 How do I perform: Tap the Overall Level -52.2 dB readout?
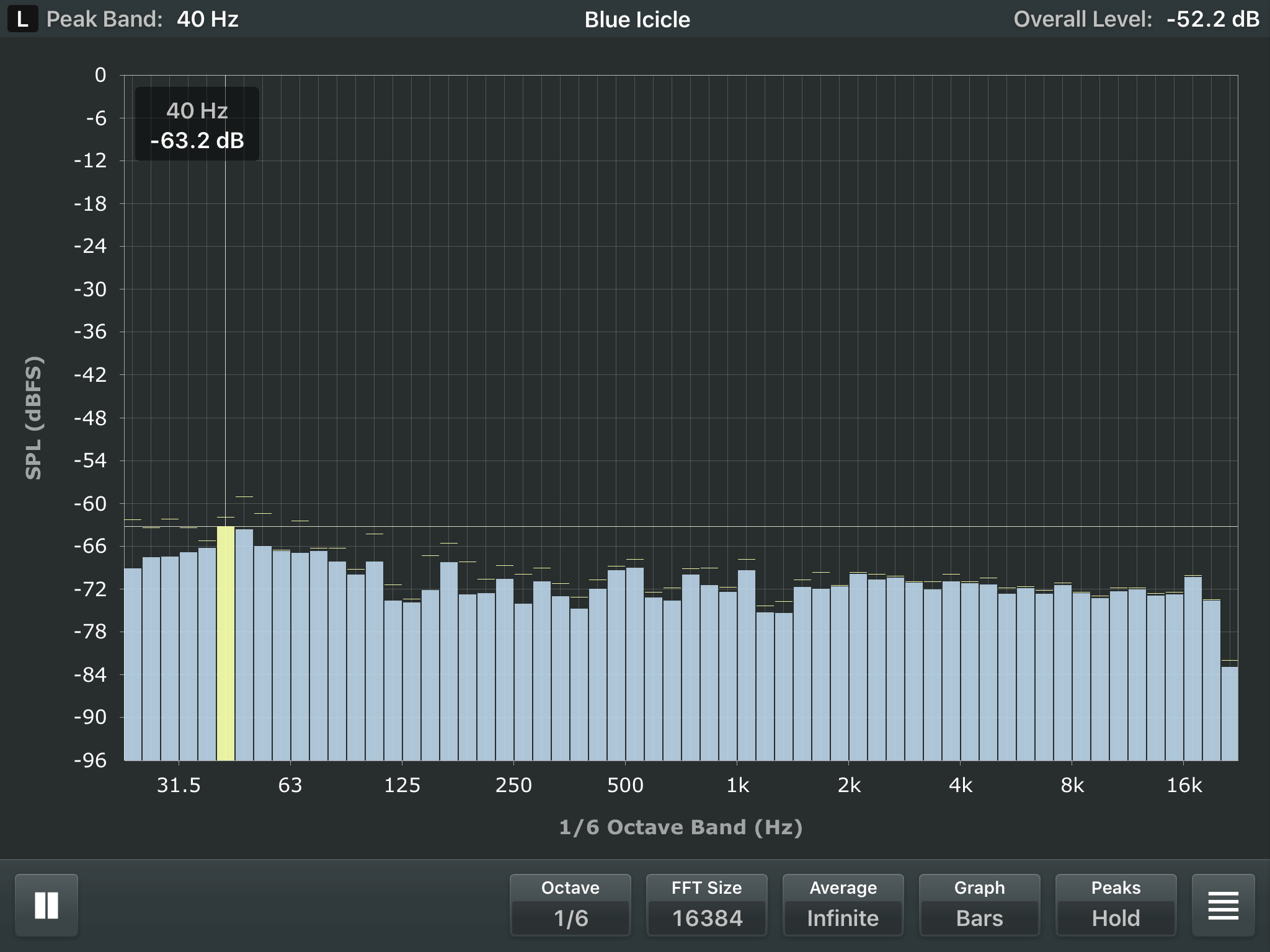coord(1136,19)
